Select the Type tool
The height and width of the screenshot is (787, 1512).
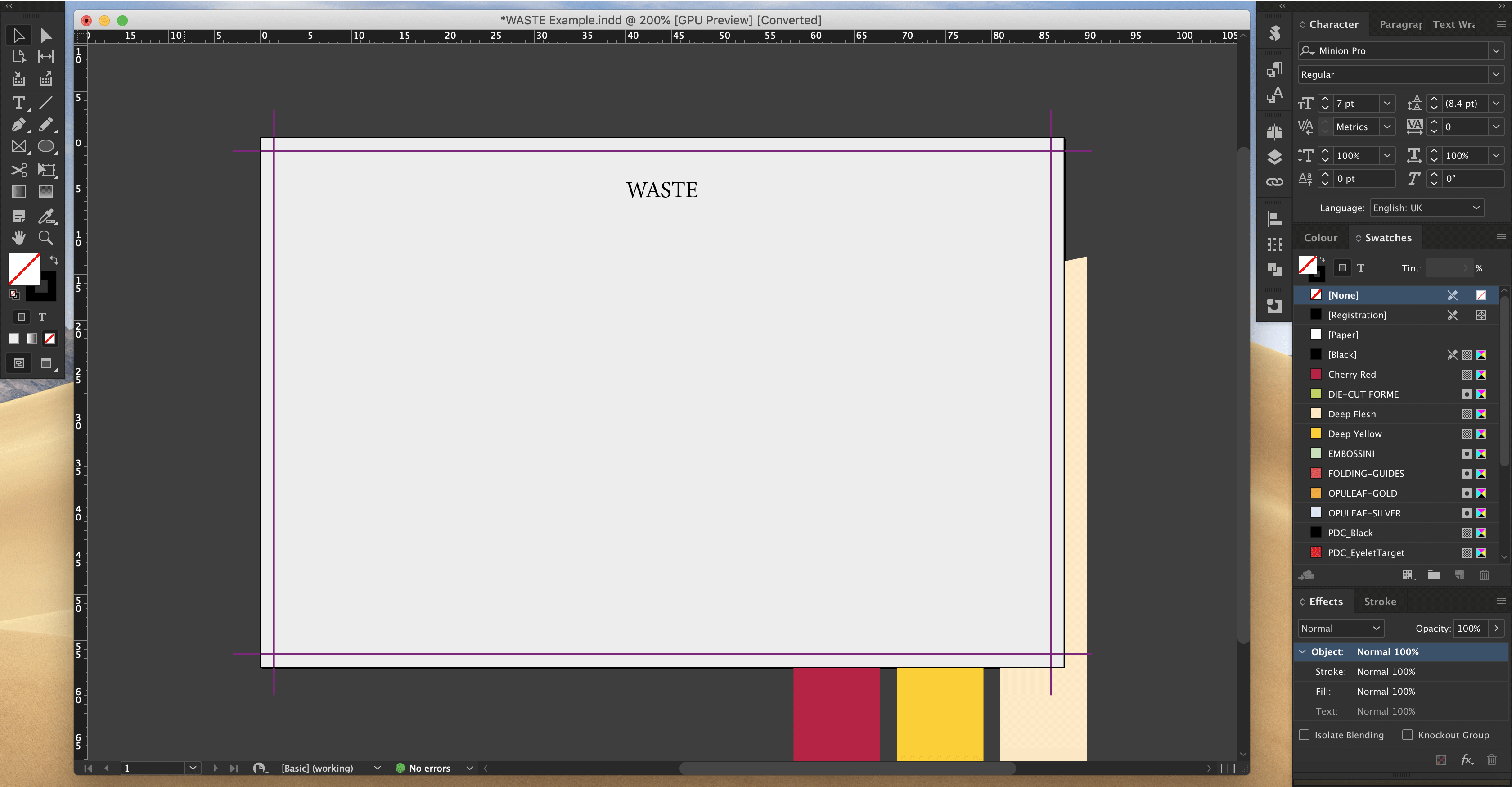(18, 104)
